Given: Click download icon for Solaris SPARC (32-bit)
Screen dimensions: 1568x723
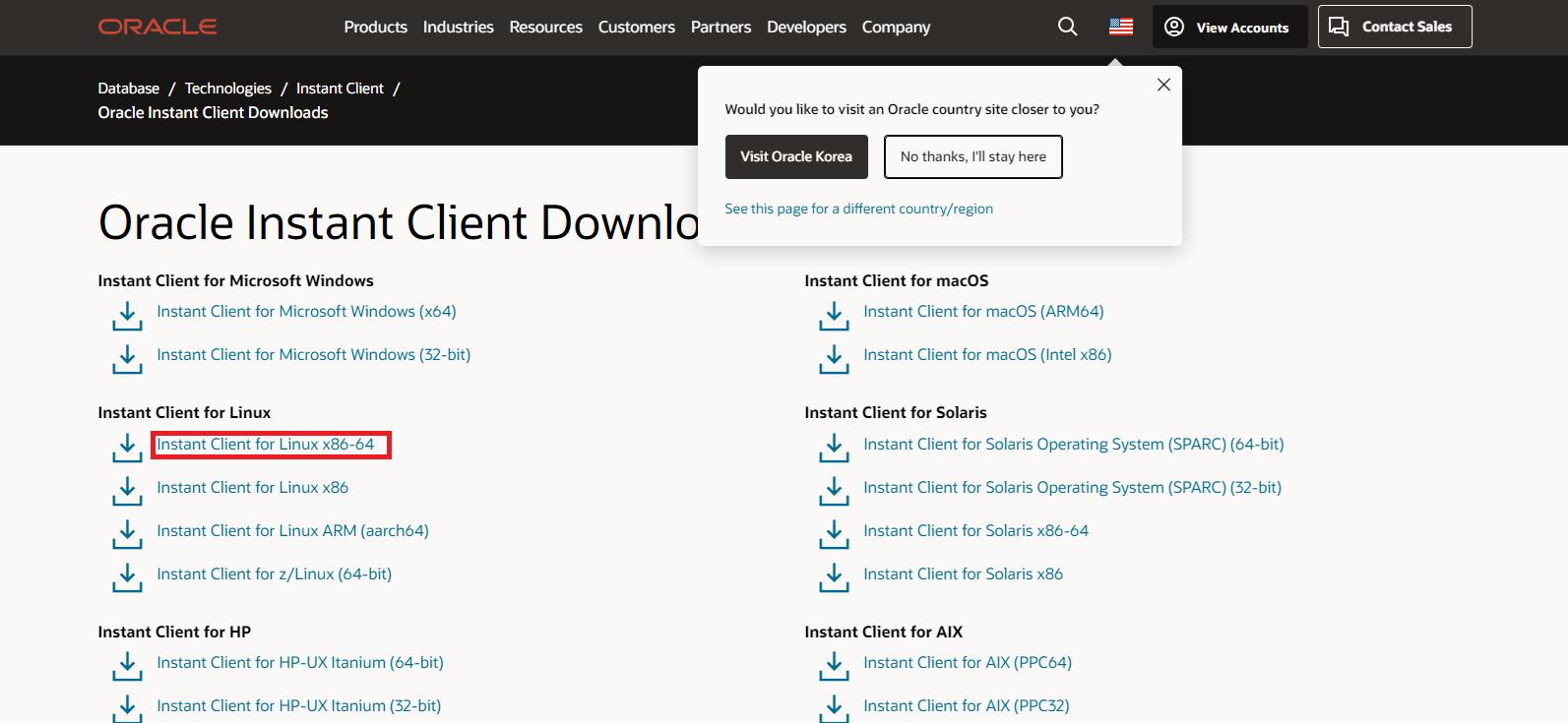Looking at the screenshot, I should point(834,491).
